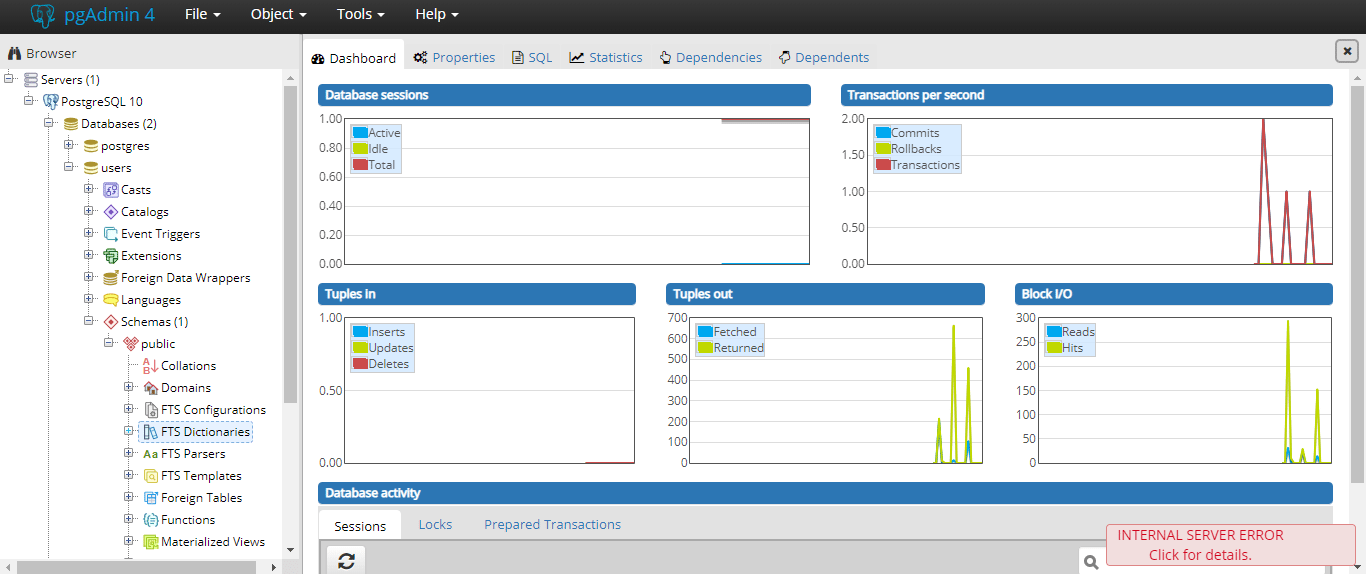Click the Internal Server Error notification

click(x=1229, y=545)
